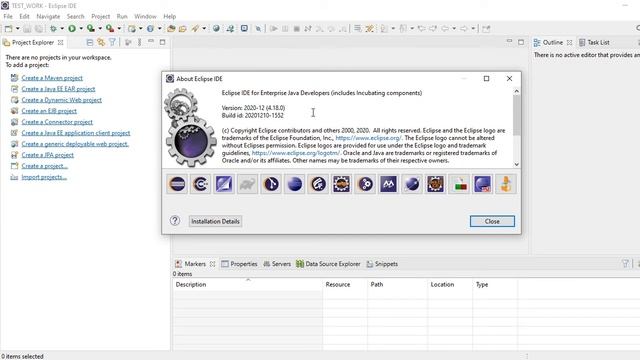Viewport: 640px width, 360px height.
Task: Open the File menu
Action: point(8,16)
